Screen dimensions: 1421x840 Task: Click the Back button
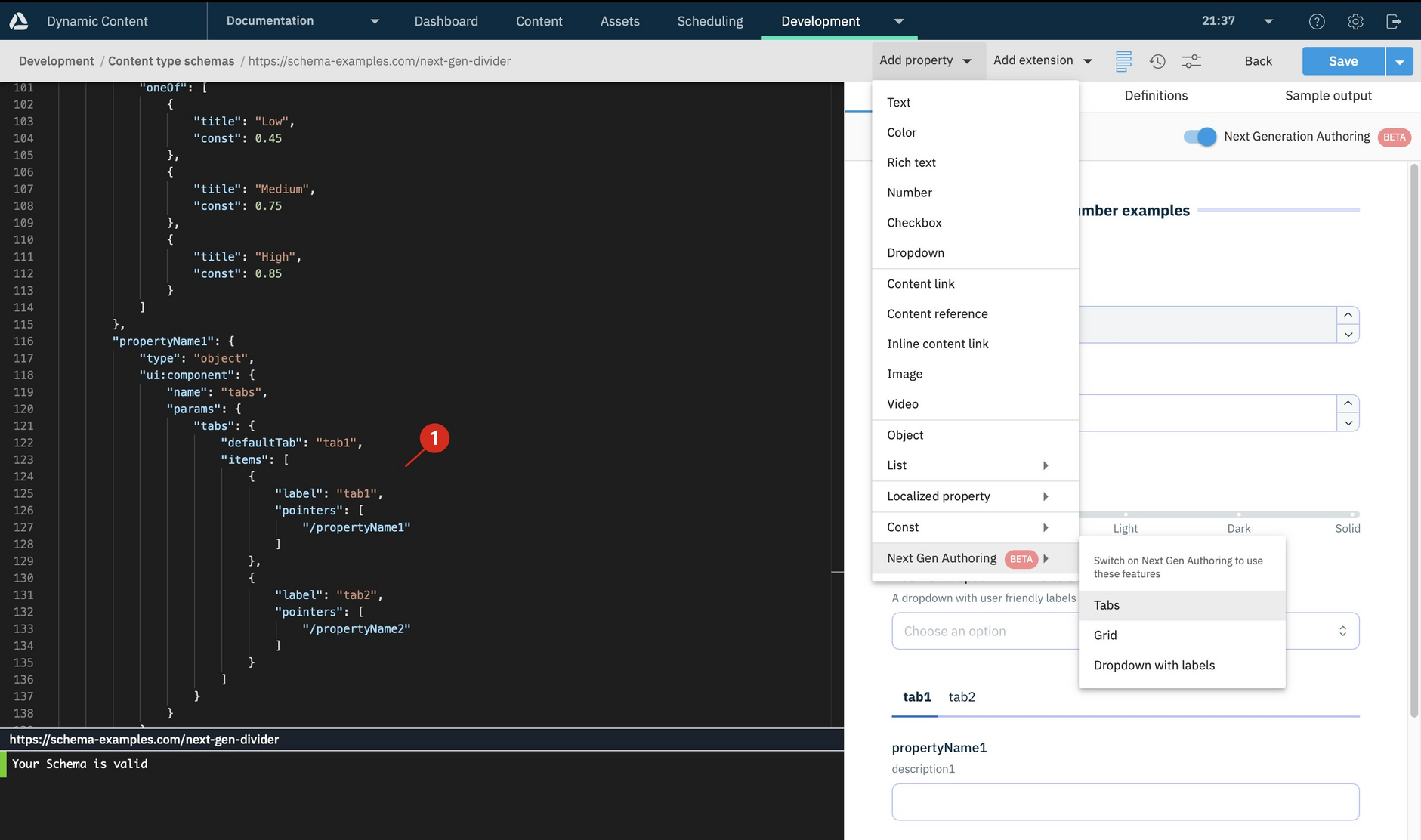pyautogui.click(x=1258, y=61)
